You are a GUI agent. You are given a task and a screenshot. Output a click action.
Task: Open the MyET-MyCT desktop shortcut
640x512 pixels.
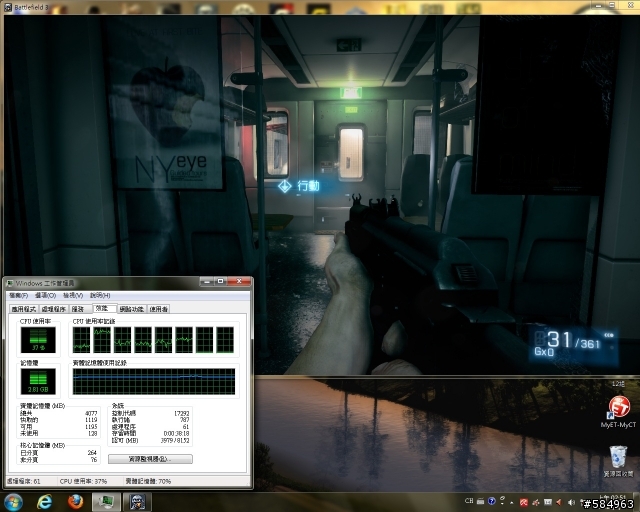click(618, 412)
